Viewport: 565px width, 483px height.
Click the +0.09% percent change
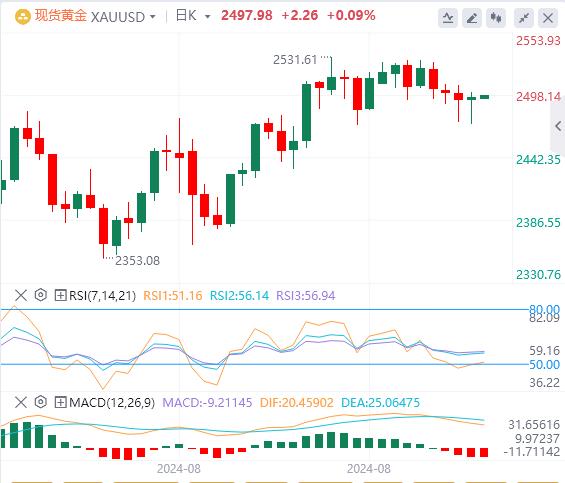tap(351, 15)
